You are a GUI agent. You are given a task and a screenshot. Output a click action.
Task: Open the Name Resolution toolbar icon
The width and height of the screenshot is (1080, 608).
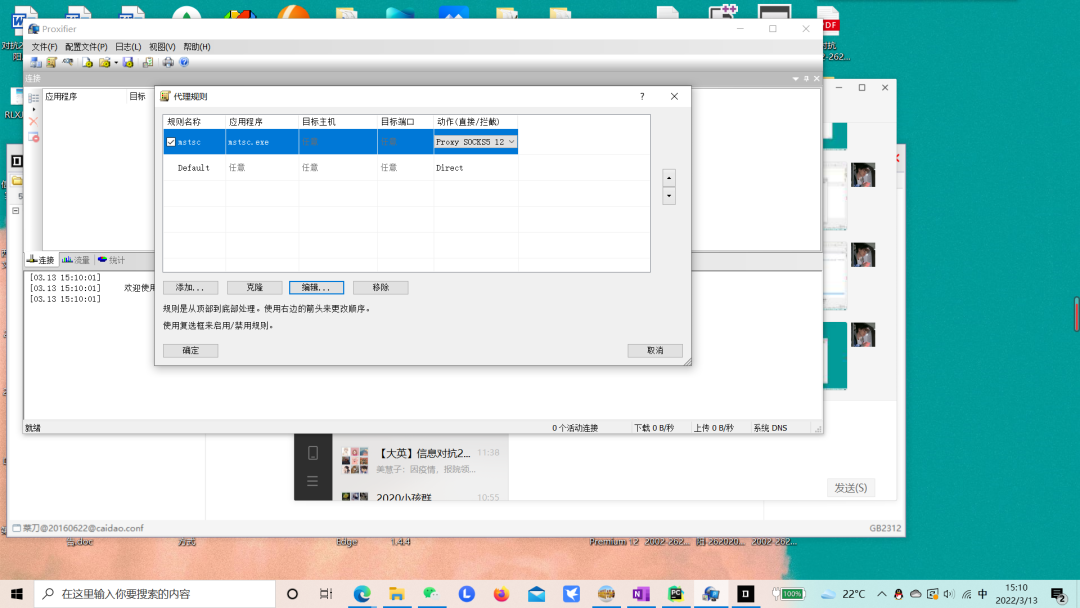(68, 63)
